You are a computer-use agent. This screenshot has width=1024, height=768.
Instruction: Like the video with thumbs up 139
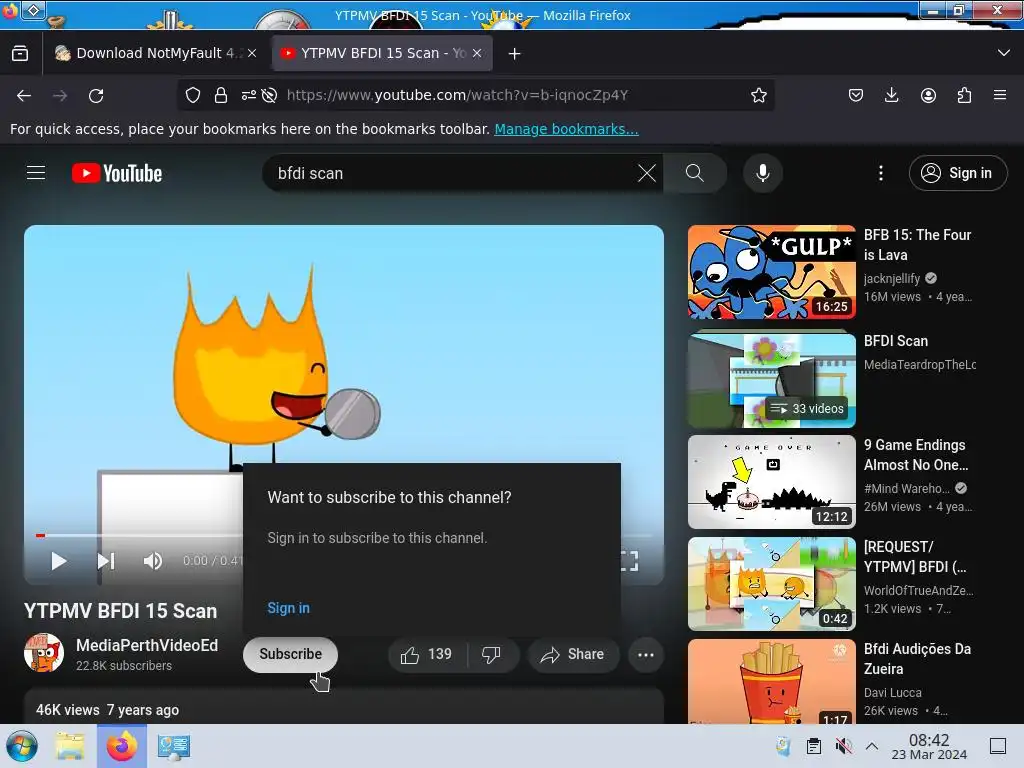pos(428,654)
